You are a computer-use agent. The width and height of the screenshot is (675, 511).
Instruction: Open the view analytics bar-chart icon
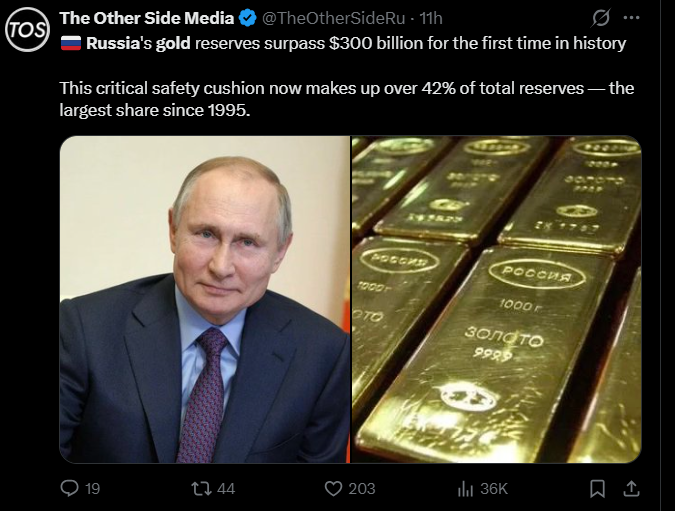[x=464, y=488]
